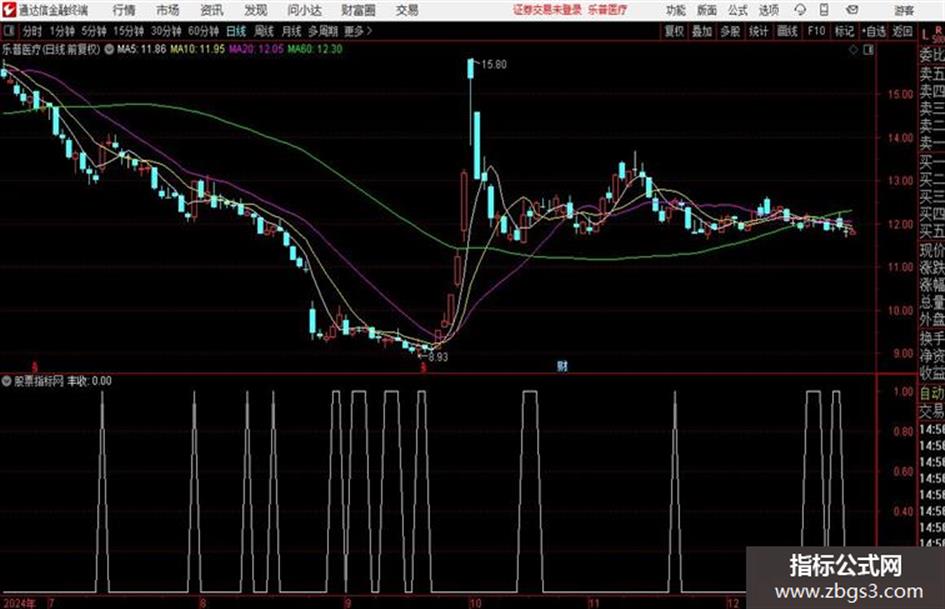Open the 公式 menu
The height and width of the screenshot is (609, 945).
pyautogui.click(x=738, y=10)
